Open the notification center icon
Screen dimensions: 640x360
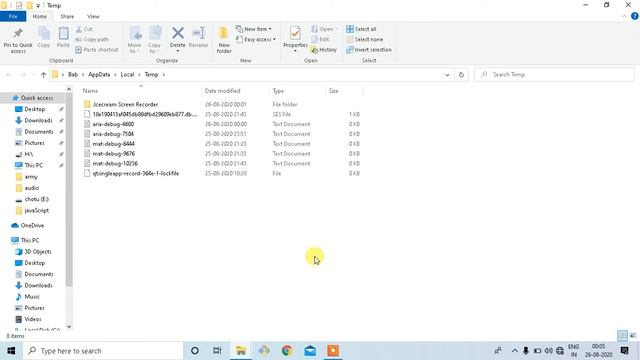624,351
